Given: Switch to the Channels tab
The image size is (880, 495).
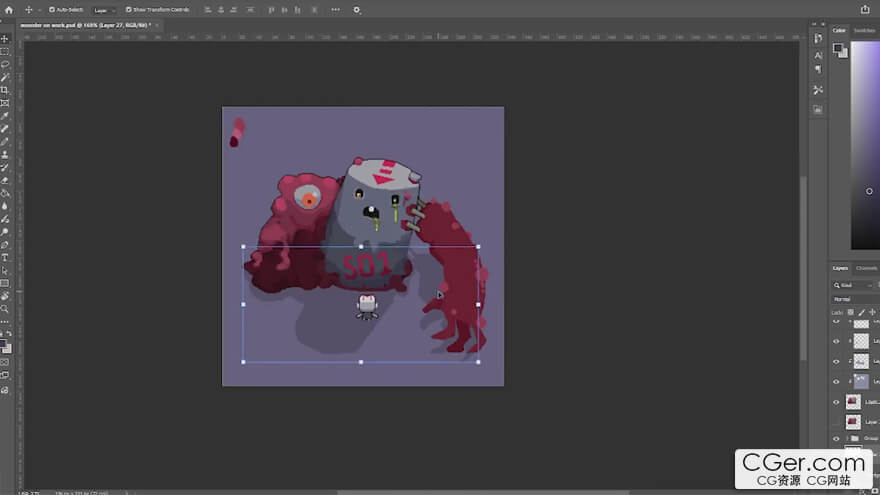Looking at the screenshot, I should coord(866,268).
